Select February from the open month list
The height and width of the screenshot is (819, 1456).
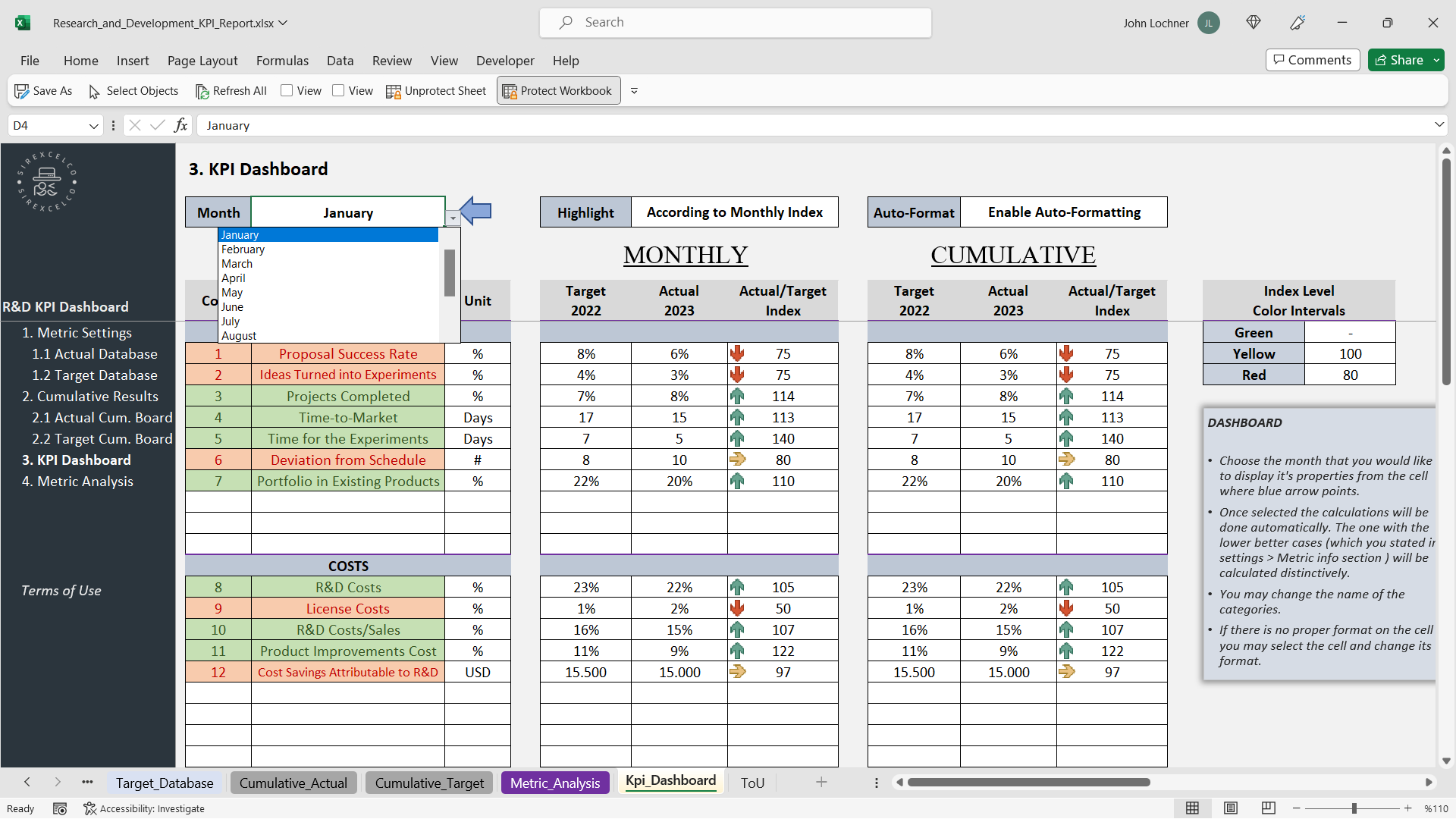click(x=243, y=249)
